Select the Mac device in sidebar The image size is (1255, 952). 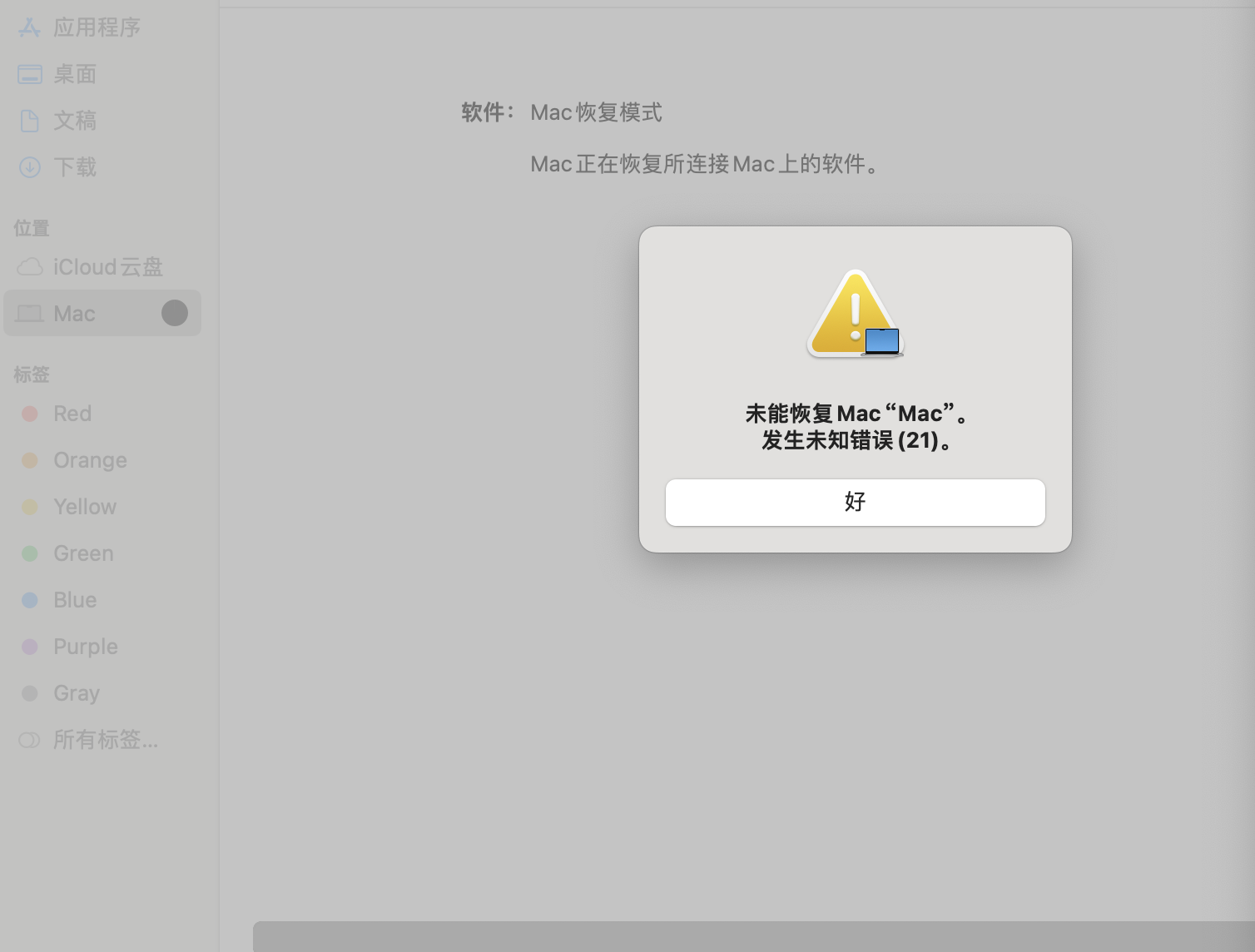102,313
